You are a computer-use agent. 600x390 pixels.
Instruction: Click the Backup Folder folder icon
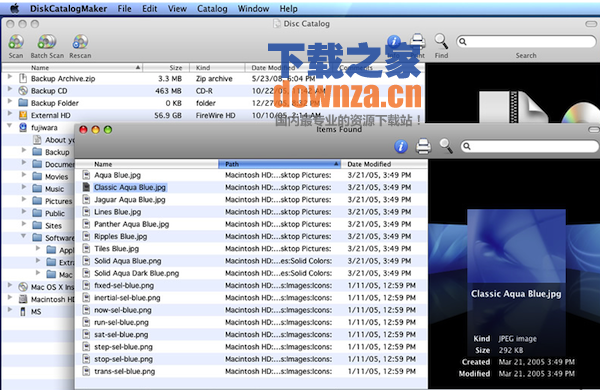23,103
